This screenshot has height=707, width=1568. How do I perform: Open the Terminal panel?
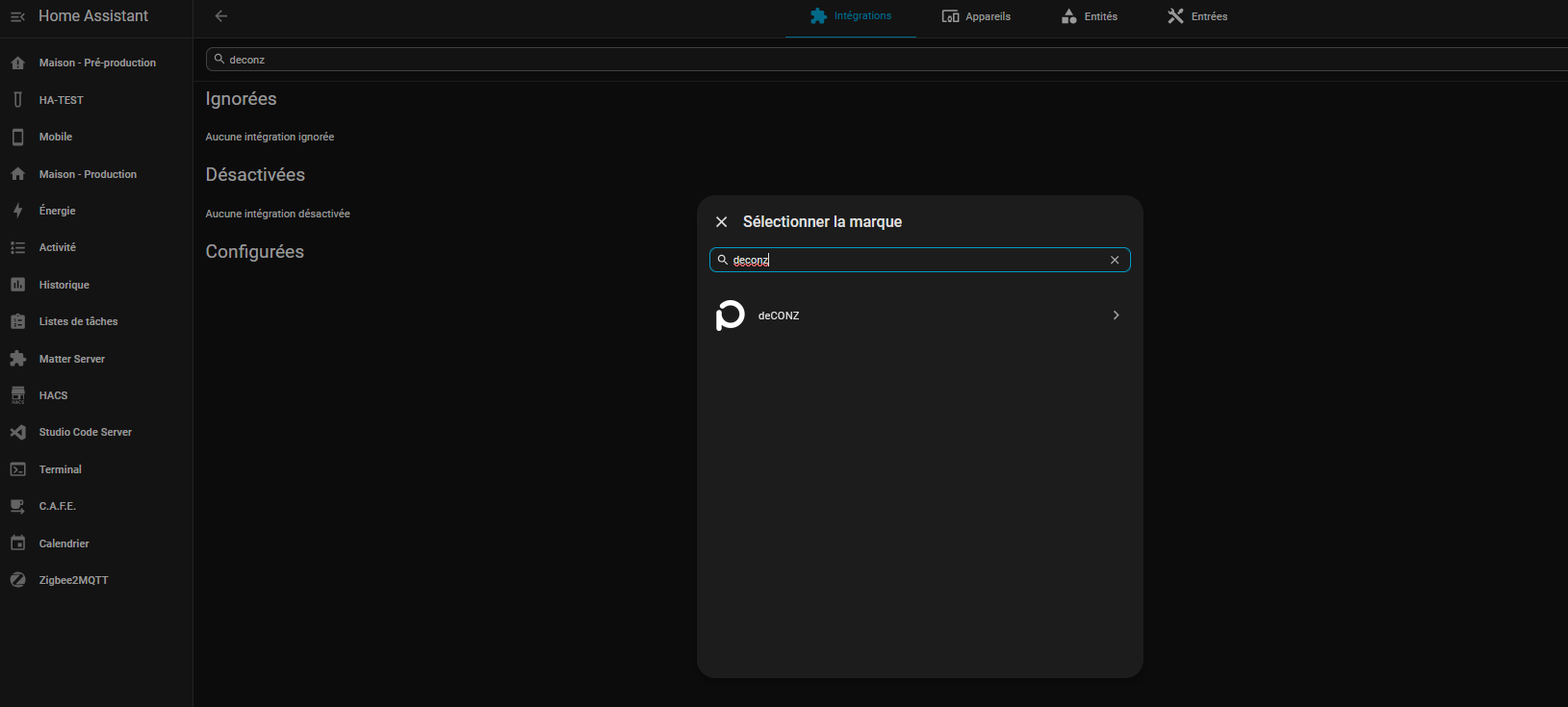60,469
